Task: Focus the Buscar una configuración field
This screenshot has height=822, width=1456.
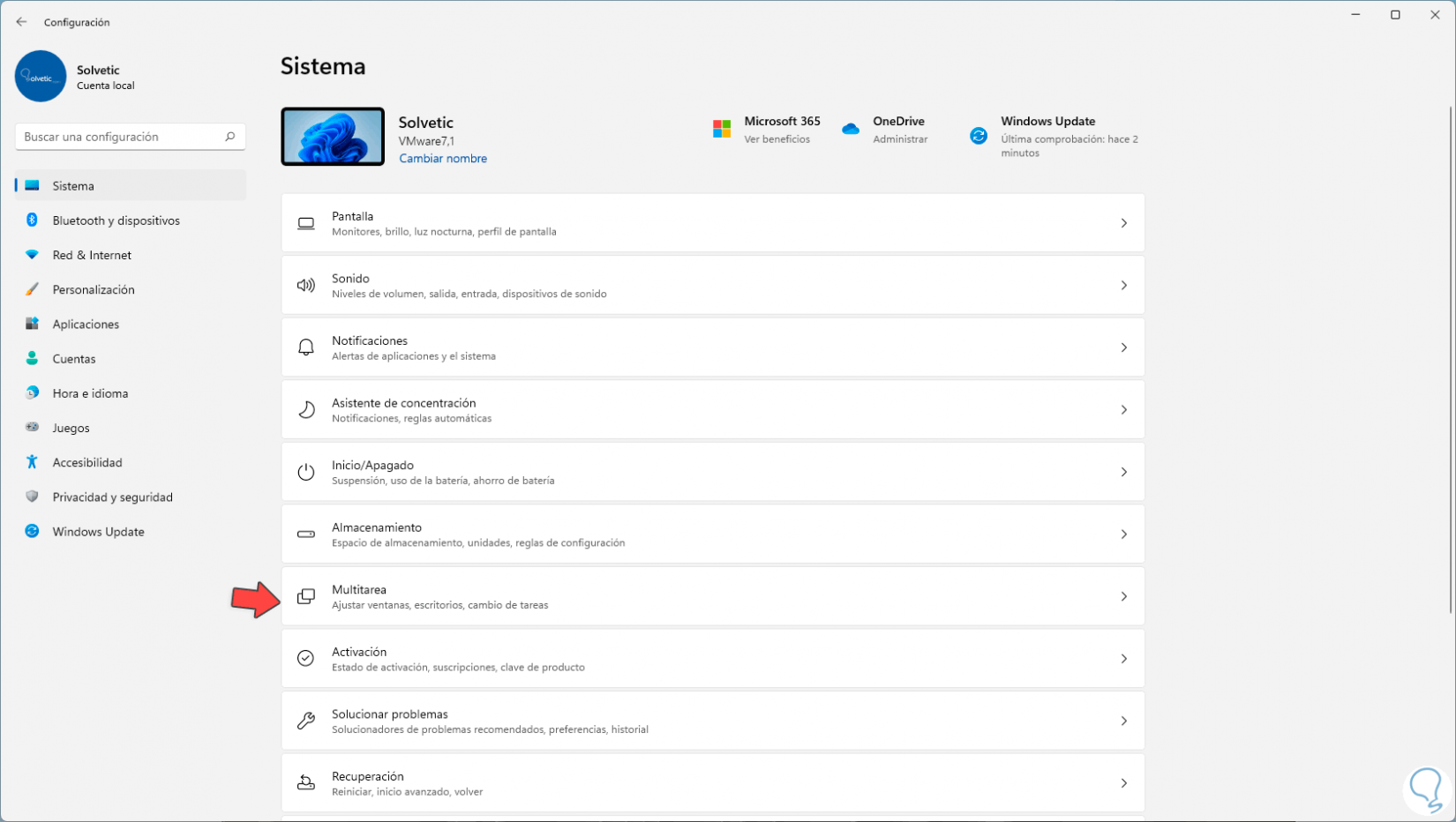Action: pos(119,137)
